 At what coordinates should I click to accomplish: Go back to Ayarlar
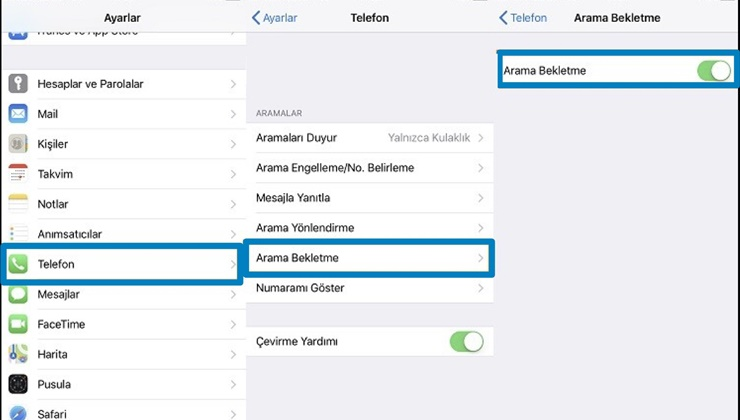pos(275,18)
